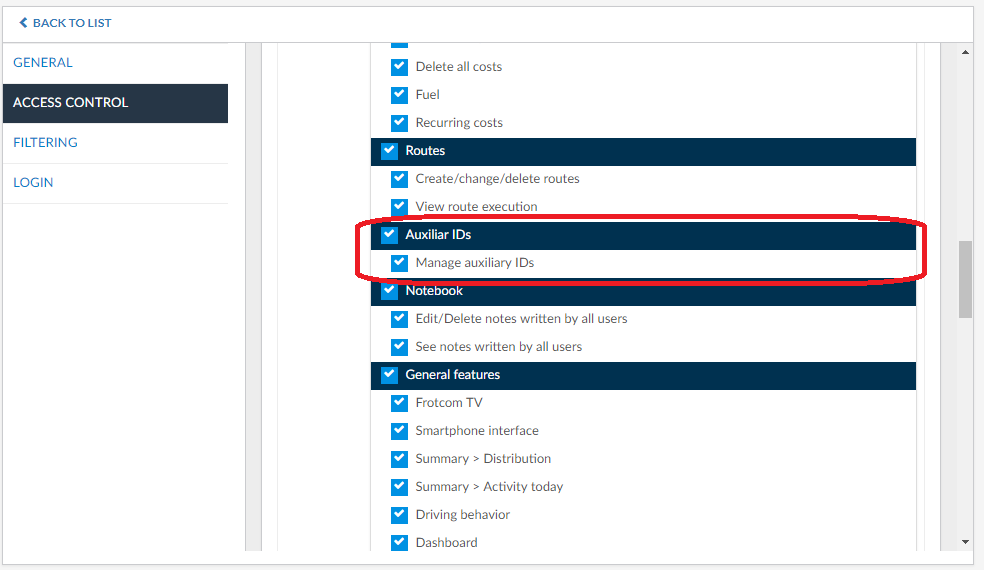Toggle the Routes group checkbox
The height and width of the screenshot is (570, 984).
tap(389, 151)
